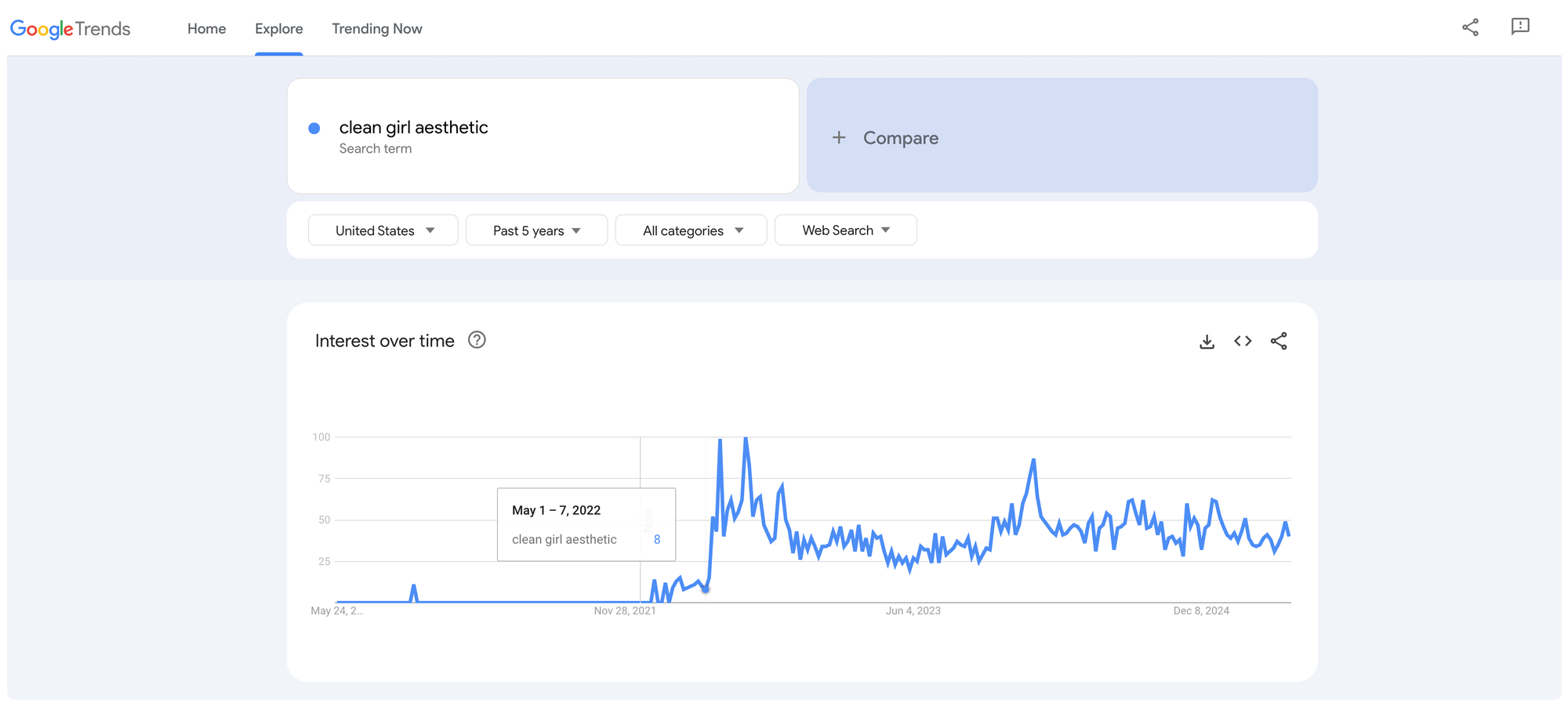Open the United States region dropdown
The width and height of the screenshot is (1568, 706).
tap(383, 230)
